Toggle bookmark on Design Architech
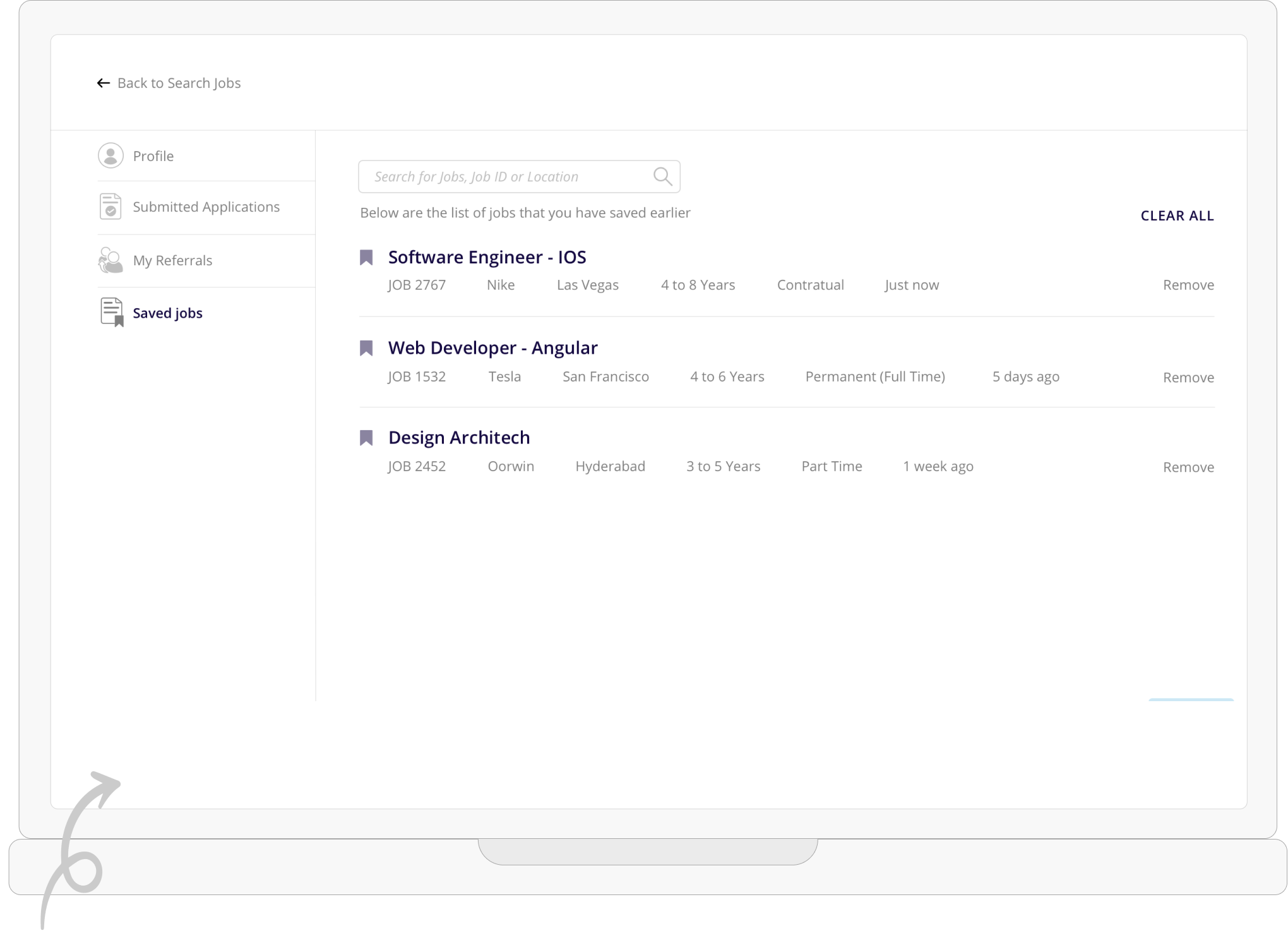 click(366, 438)
